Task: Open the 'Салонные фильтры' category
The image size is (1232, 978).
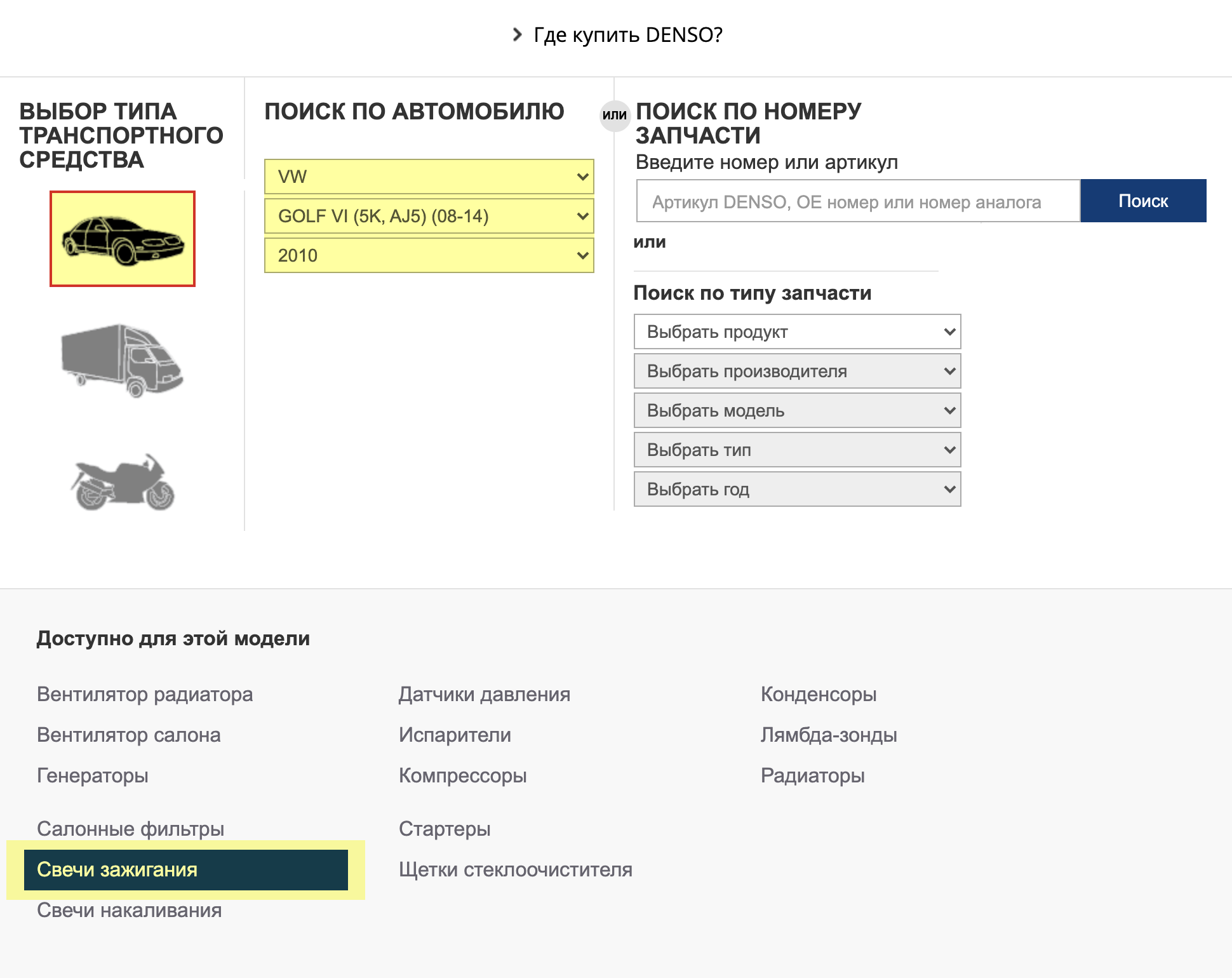Action: click(x=131, y=829)
